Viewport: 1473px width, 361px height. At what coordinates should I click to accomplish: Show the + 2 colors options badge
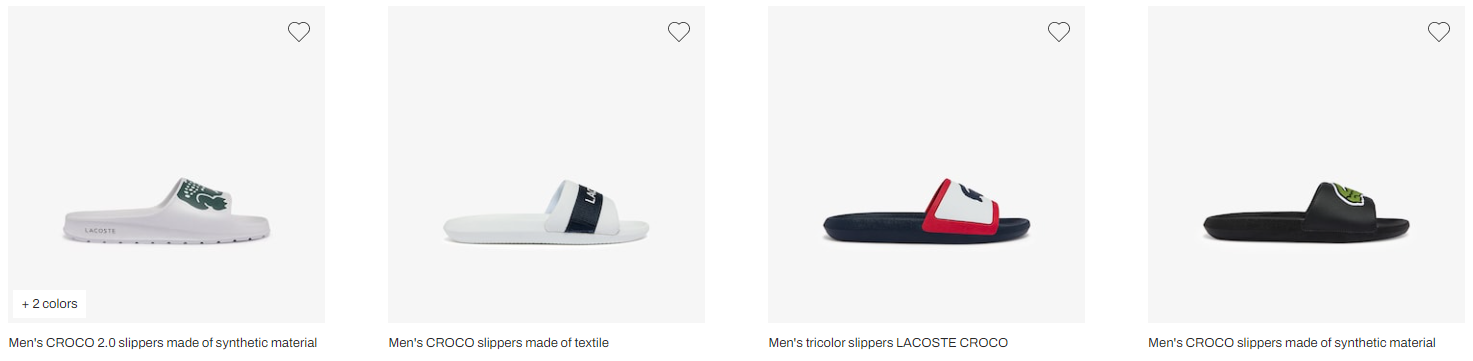[49, 304]
